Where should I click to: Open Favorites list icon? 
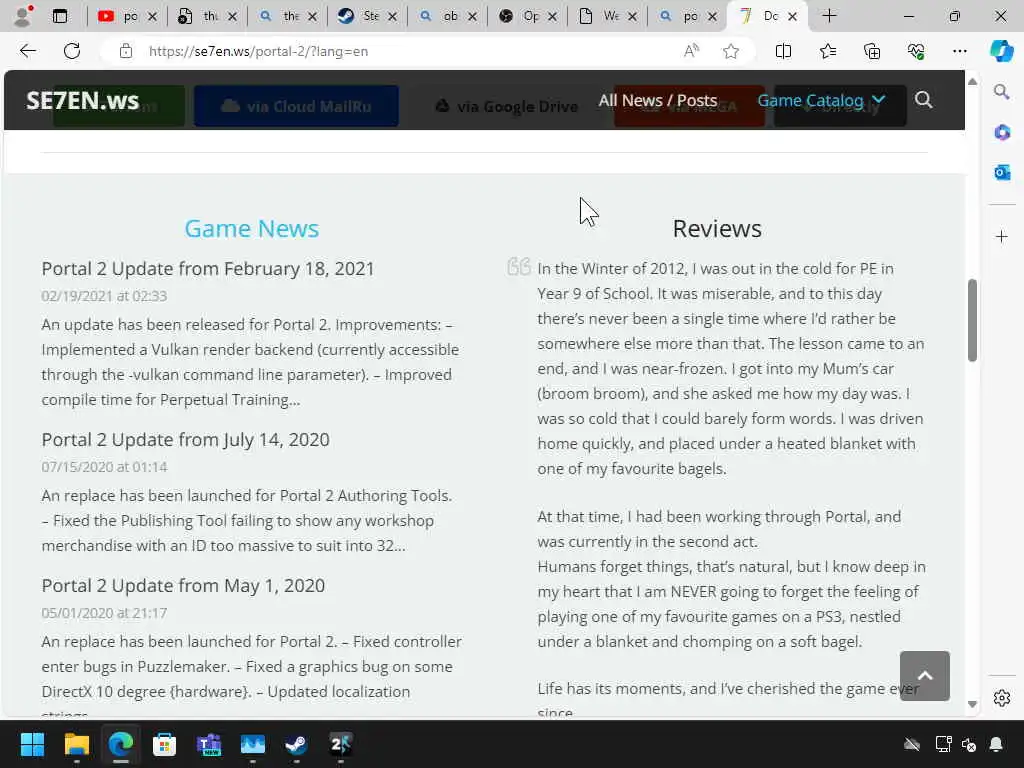[827, 51]
